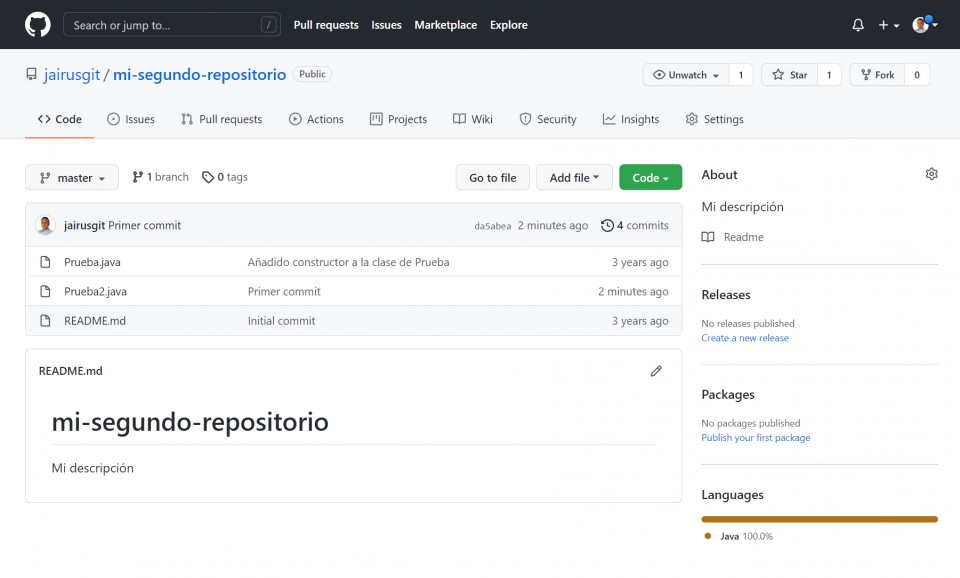Image resolution: width=960 pixels, height=578 pixels.
Task: Switch to the Insights tab
Action: coord(631,119)
